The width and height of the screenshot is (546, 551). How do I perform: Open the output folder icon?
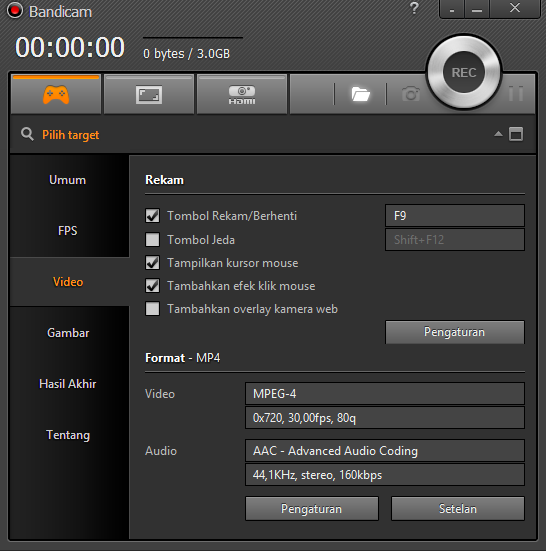pos(360,94)
